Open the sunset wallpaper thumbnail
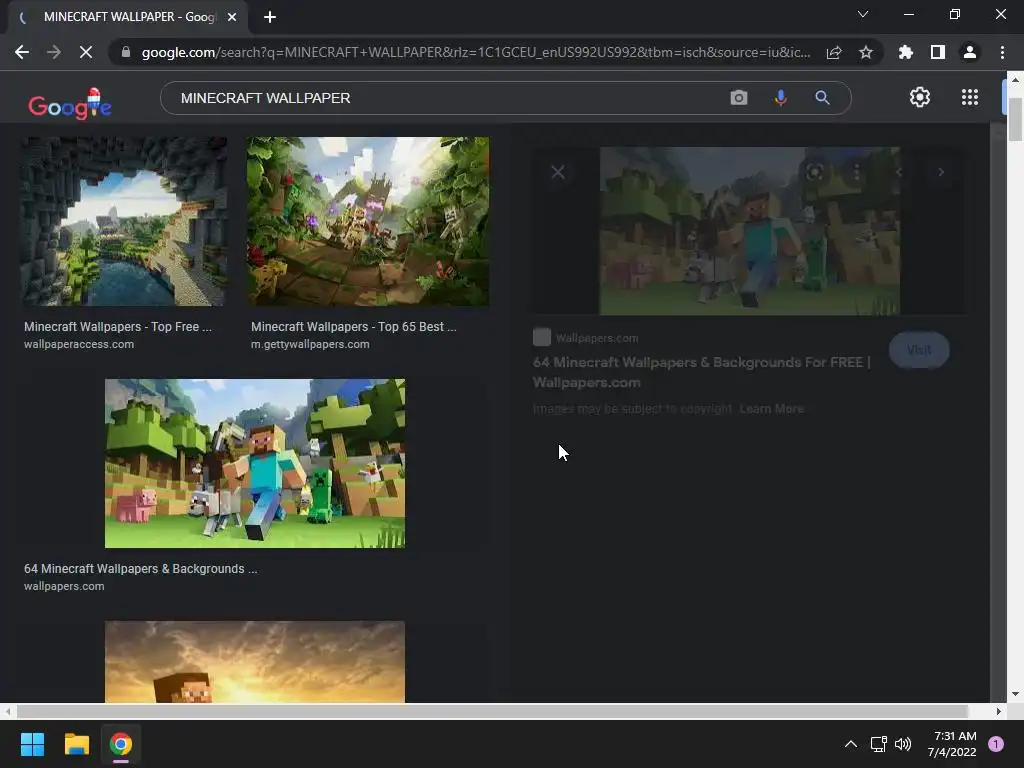 (255, 662)
